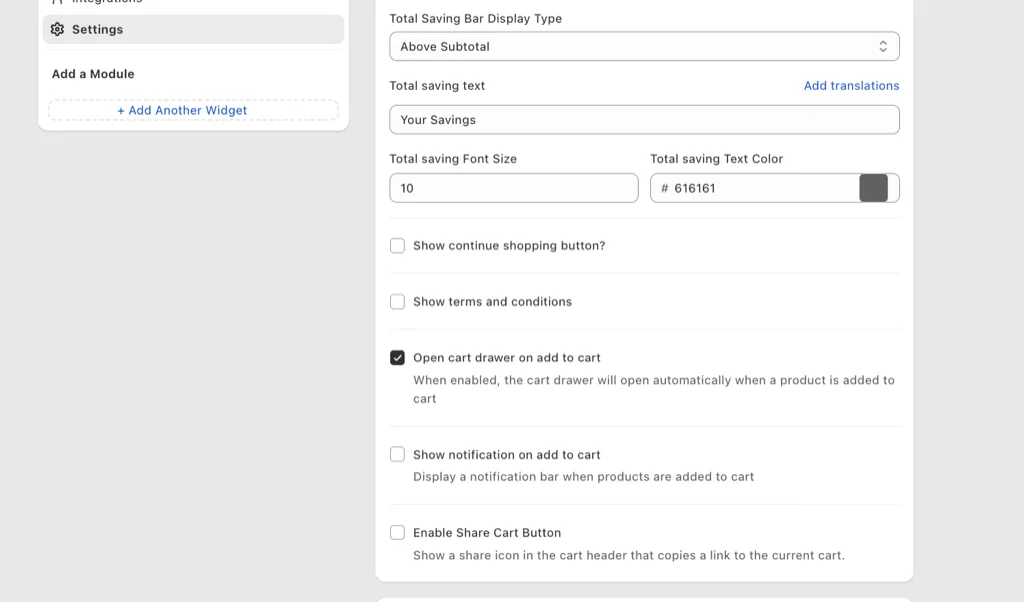This screenshot has width=1024, height=602.
Task: Click 'Total saving Font Size' label
Action: click(453, 159)
